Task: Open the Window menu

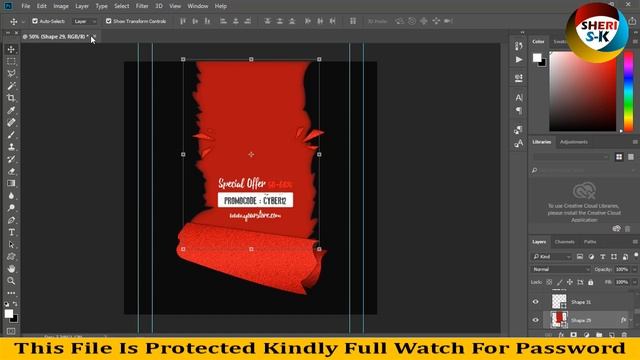Action: tap(198, 6)
